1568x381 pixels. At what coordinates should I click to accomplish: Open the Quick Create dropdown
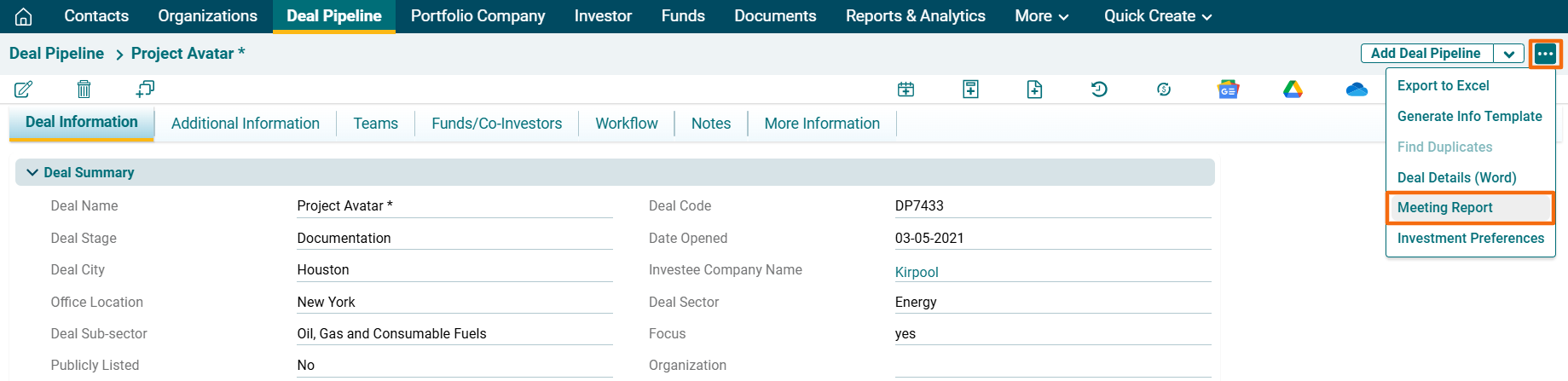pos(1157,16)
